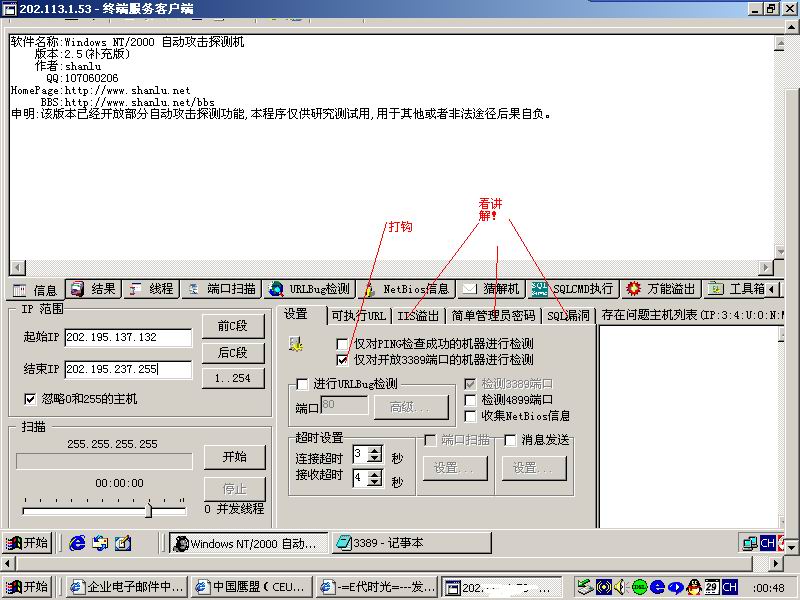The image size is (800, 600).
Task: Decrease 接收超时 spinner value
Action: [x=375, y=483]
